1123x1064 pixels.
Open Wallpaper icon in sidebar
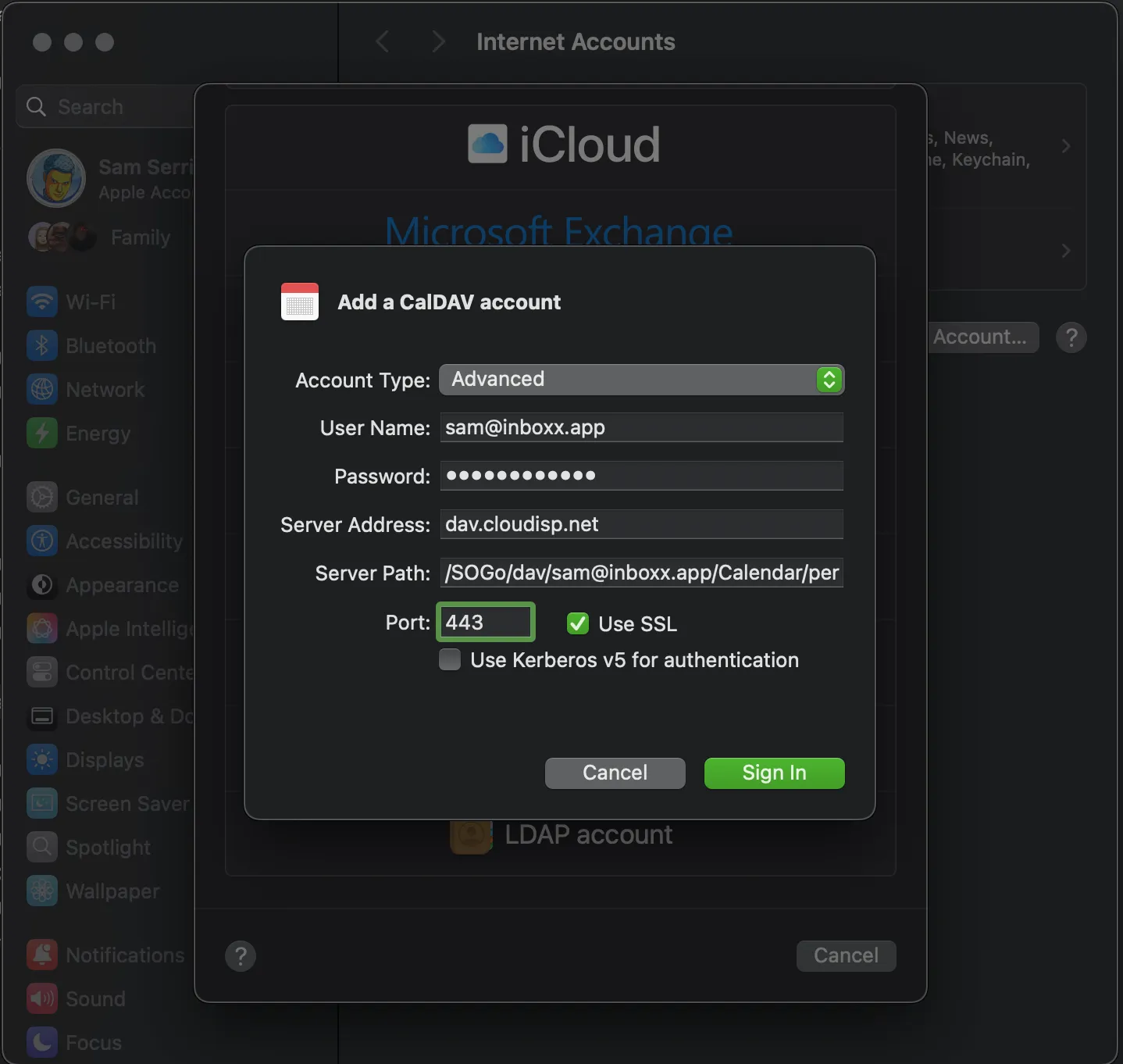42,891
